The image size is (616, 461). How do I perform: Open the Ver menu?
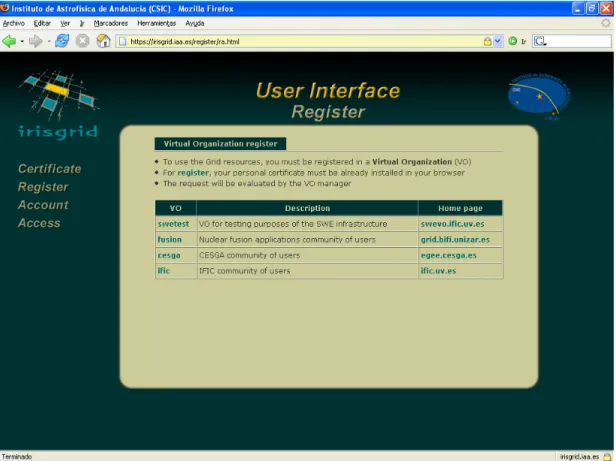point(65,23)
